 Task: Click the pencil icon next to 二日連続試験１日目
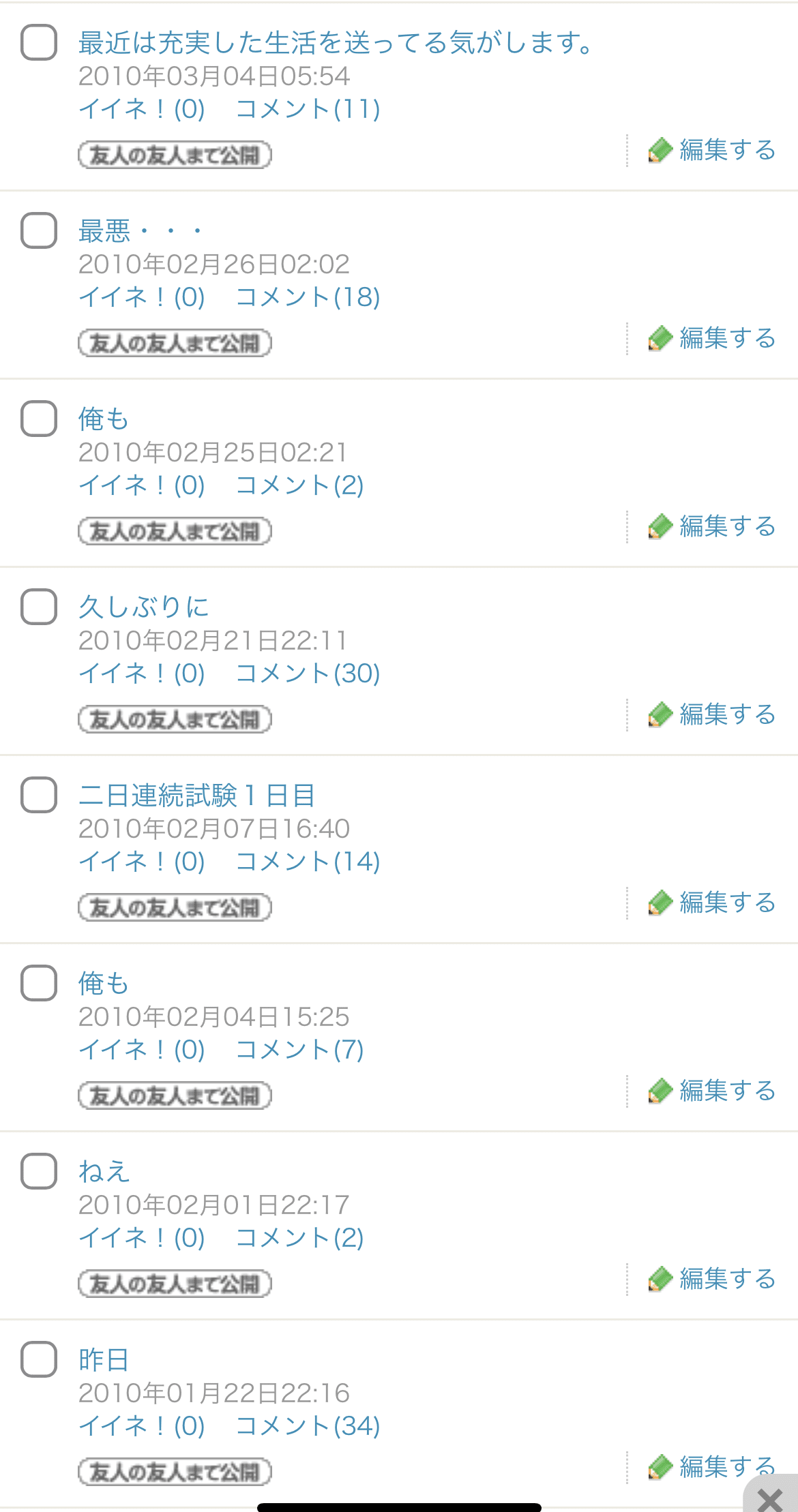tap(659, 903)
